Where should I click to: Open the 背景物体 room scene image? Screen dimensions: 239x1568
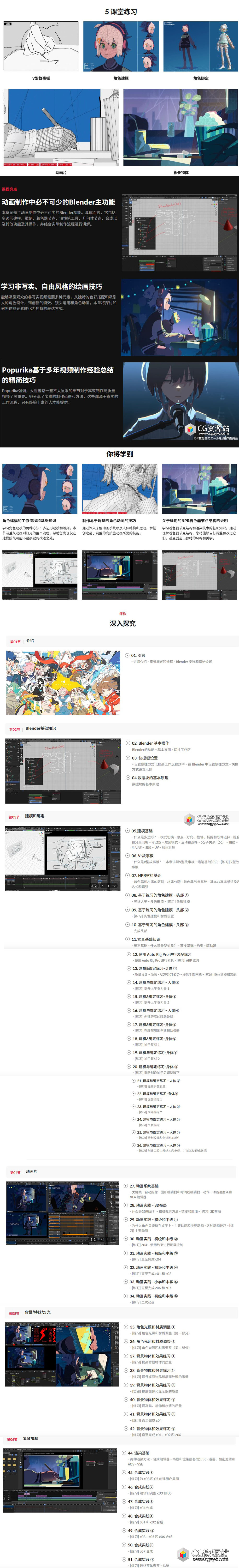[181, 128]
